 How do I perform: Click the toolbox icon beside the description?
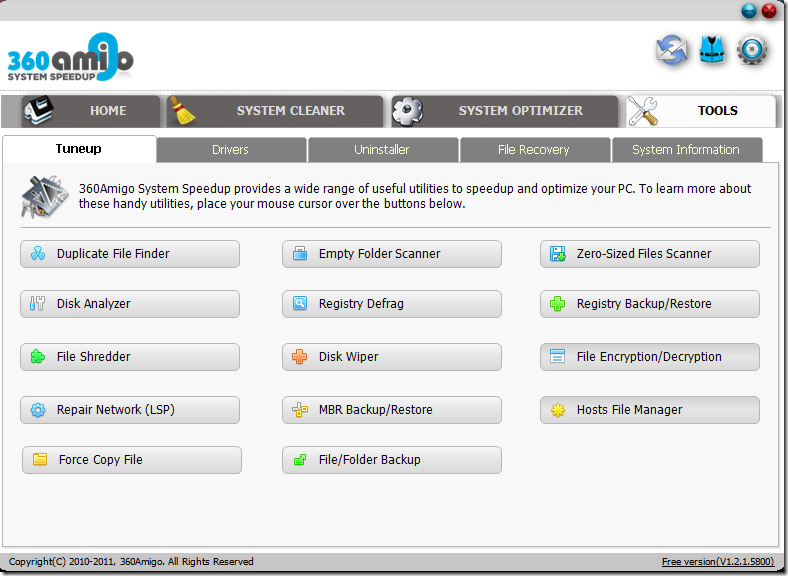point(44,197)
